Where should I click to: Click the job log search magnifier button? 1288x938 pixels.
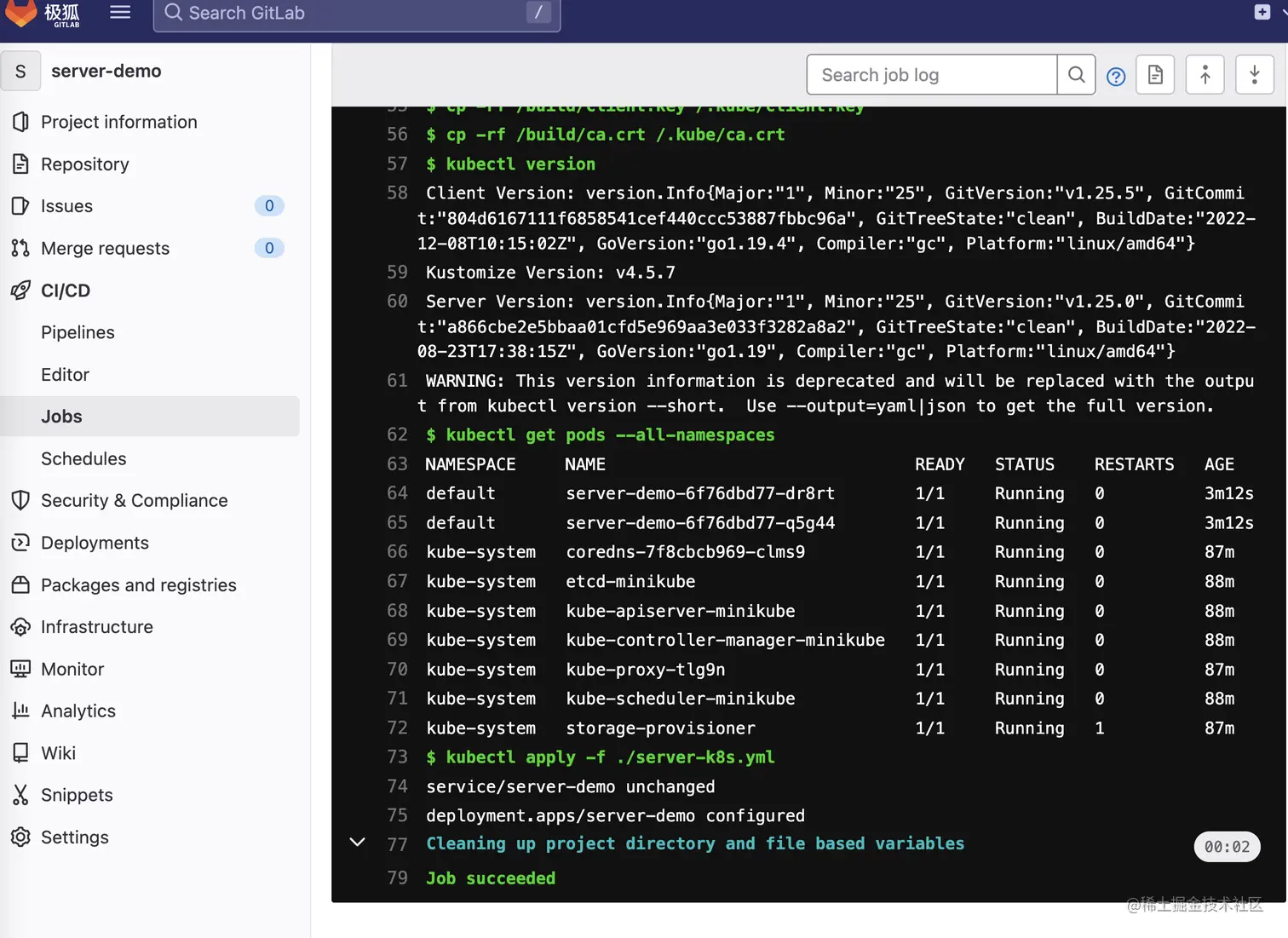[x=1077, y=75]
